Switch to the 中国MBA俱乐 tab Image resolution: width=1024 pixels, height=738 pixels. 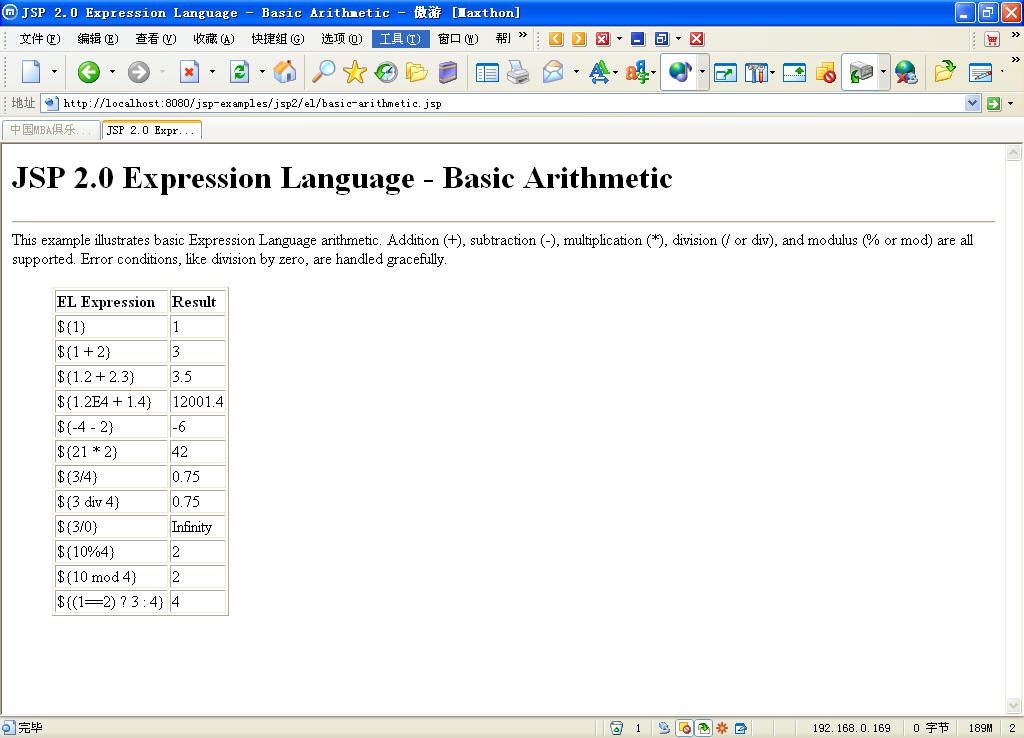pos(51,130)
